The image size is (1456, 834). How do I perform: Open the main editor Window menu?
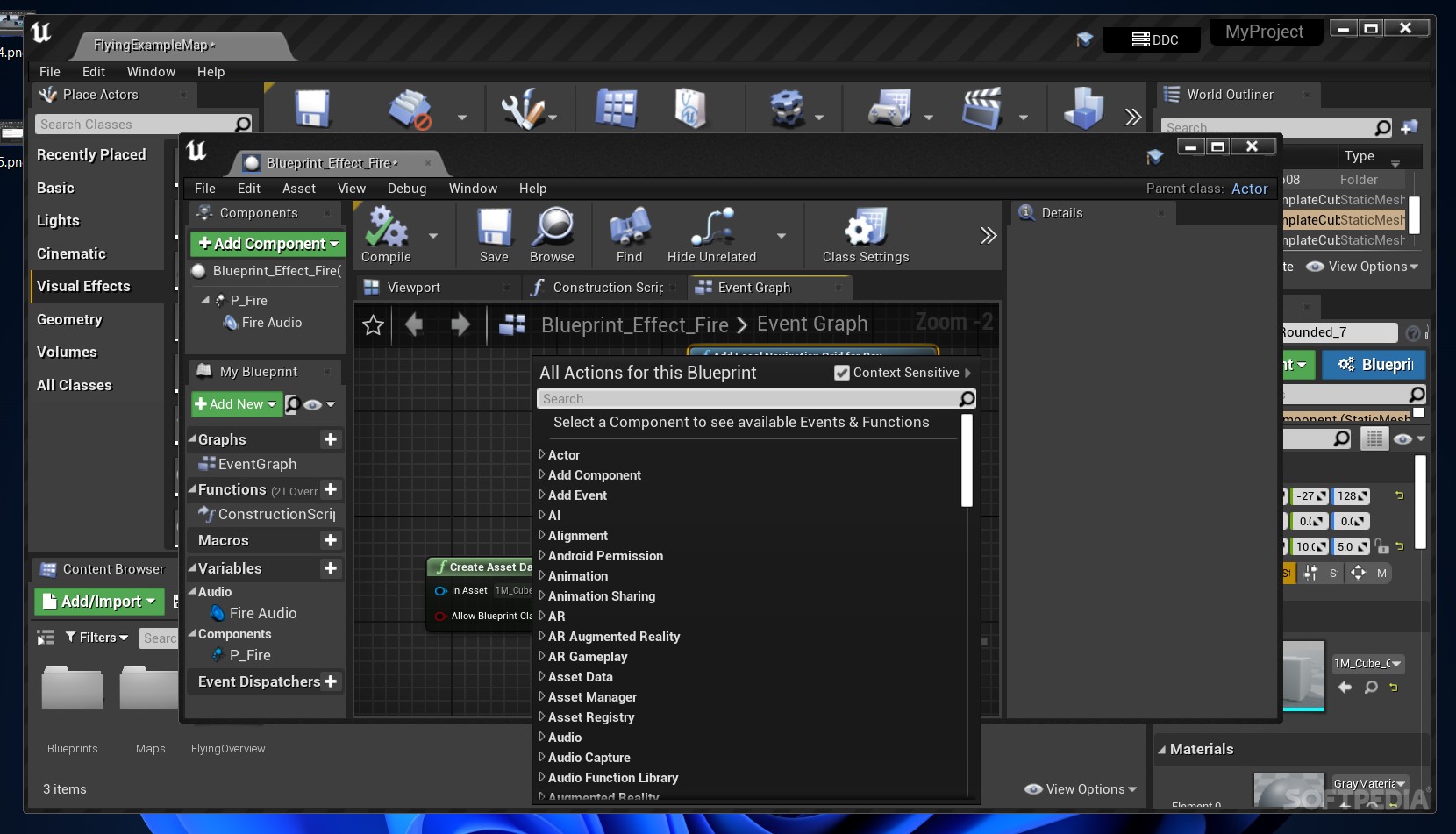151,72
